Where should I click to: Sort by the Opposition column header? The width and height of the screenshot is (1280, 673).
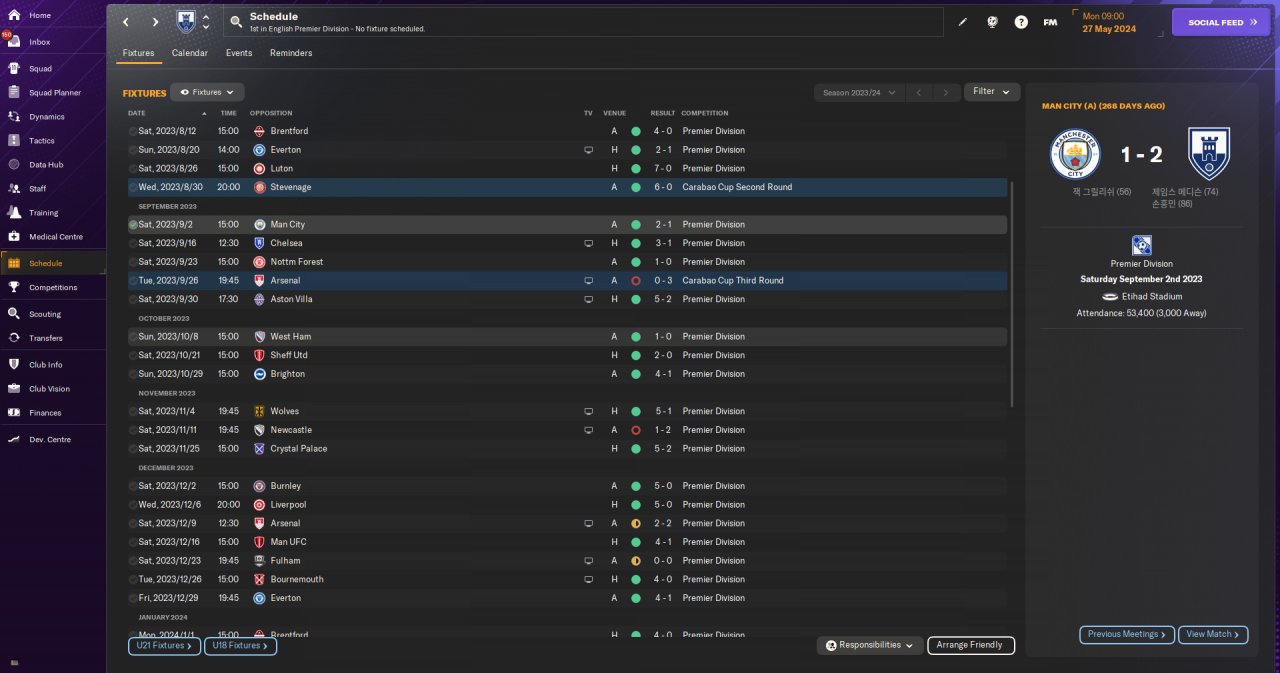click(x=271, y=113)
